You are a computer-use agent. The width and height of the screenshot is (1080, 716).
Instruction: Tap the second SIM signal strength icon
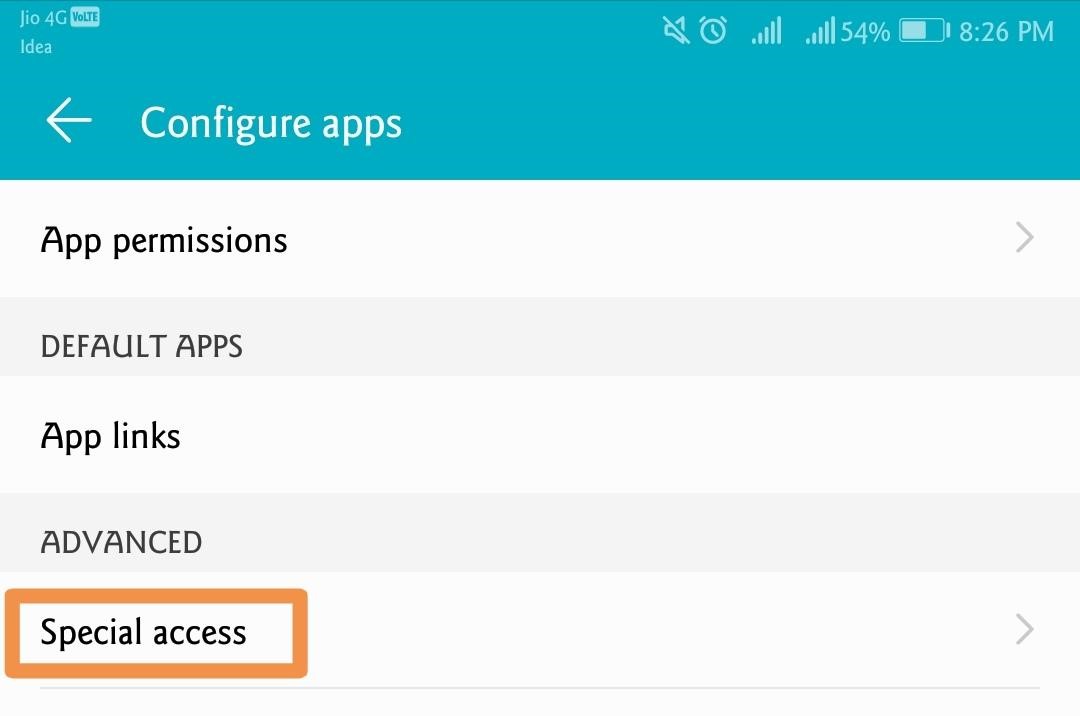click(820, 31)
